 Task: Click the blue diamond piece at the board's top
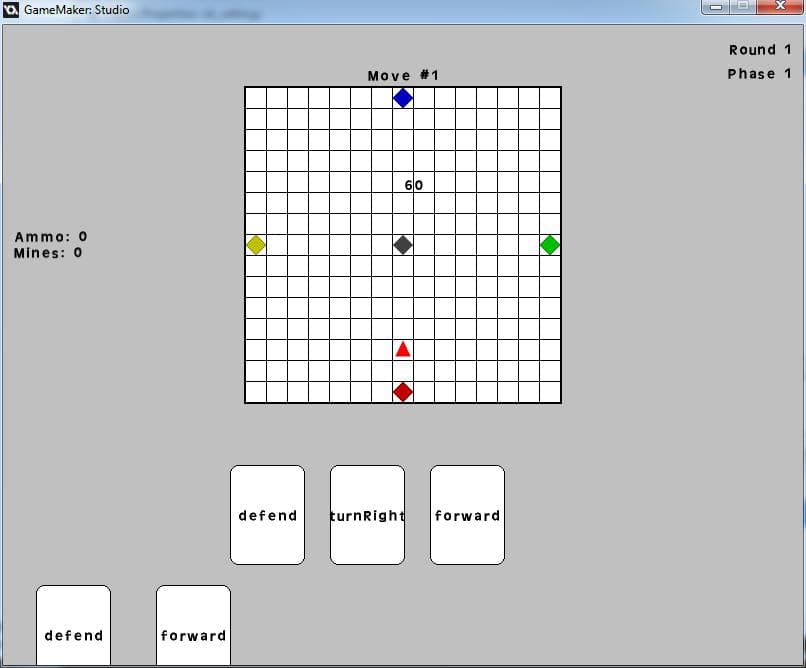pos(402,98)
